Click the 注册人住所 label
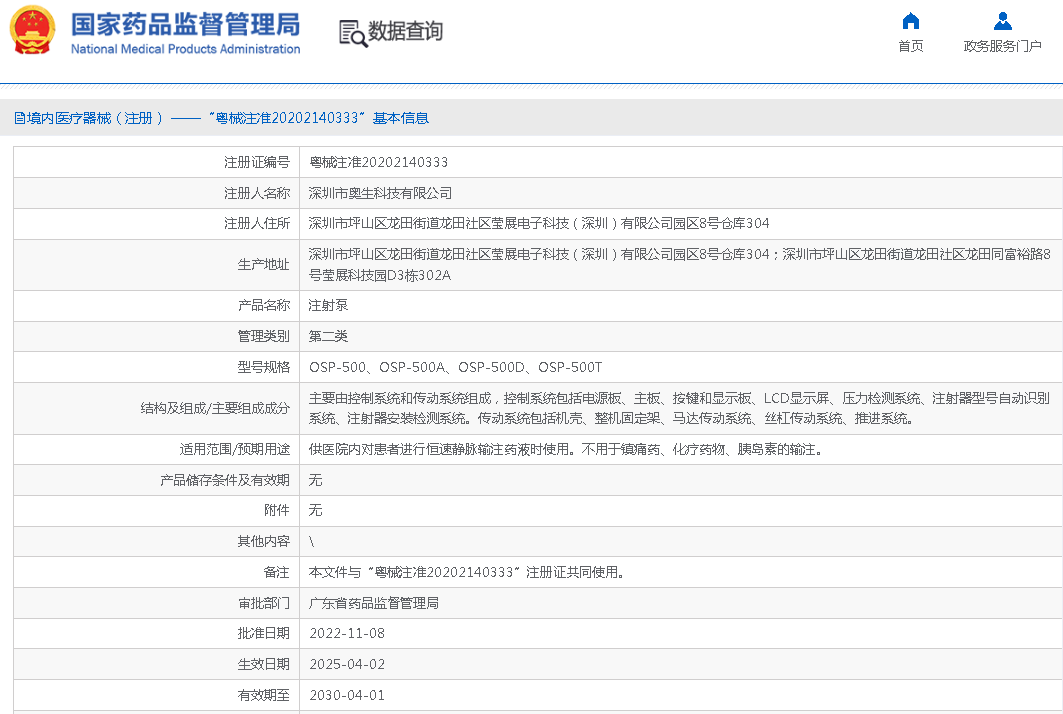 [257, 224]
